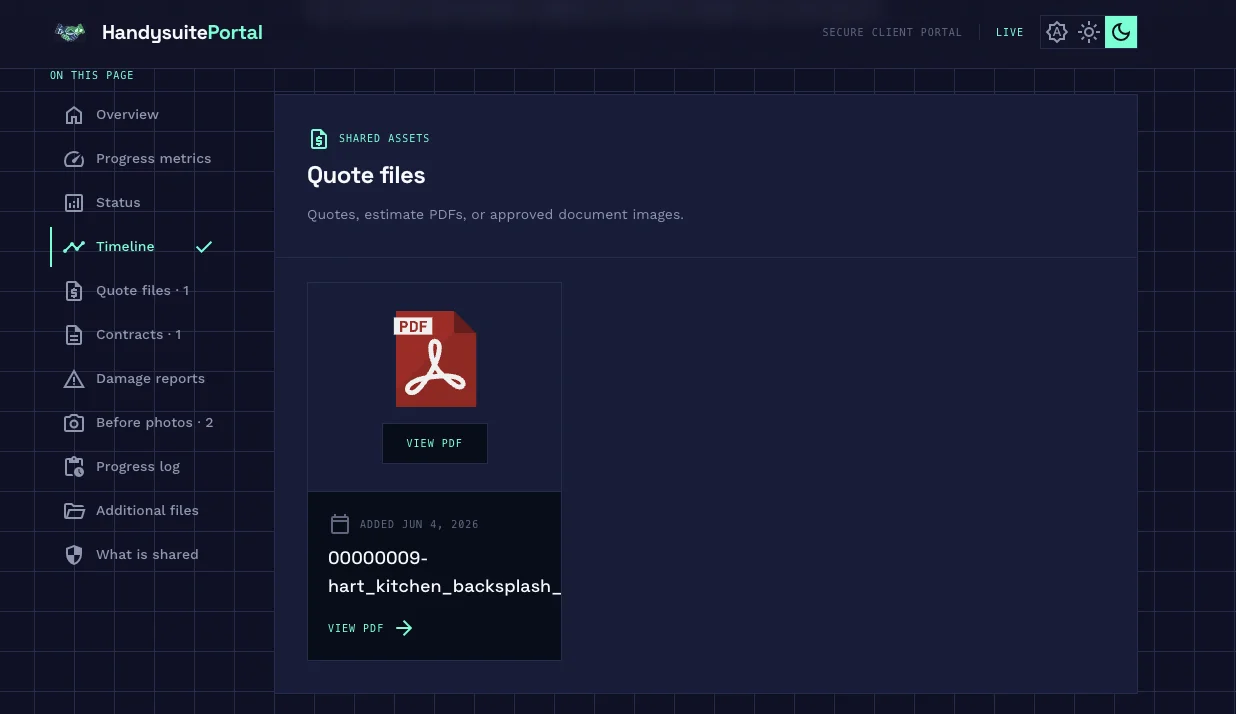The width and height of the screenshot is (1236, 714).
Task: Select the Timeline menu item
Action: [137, 247]
